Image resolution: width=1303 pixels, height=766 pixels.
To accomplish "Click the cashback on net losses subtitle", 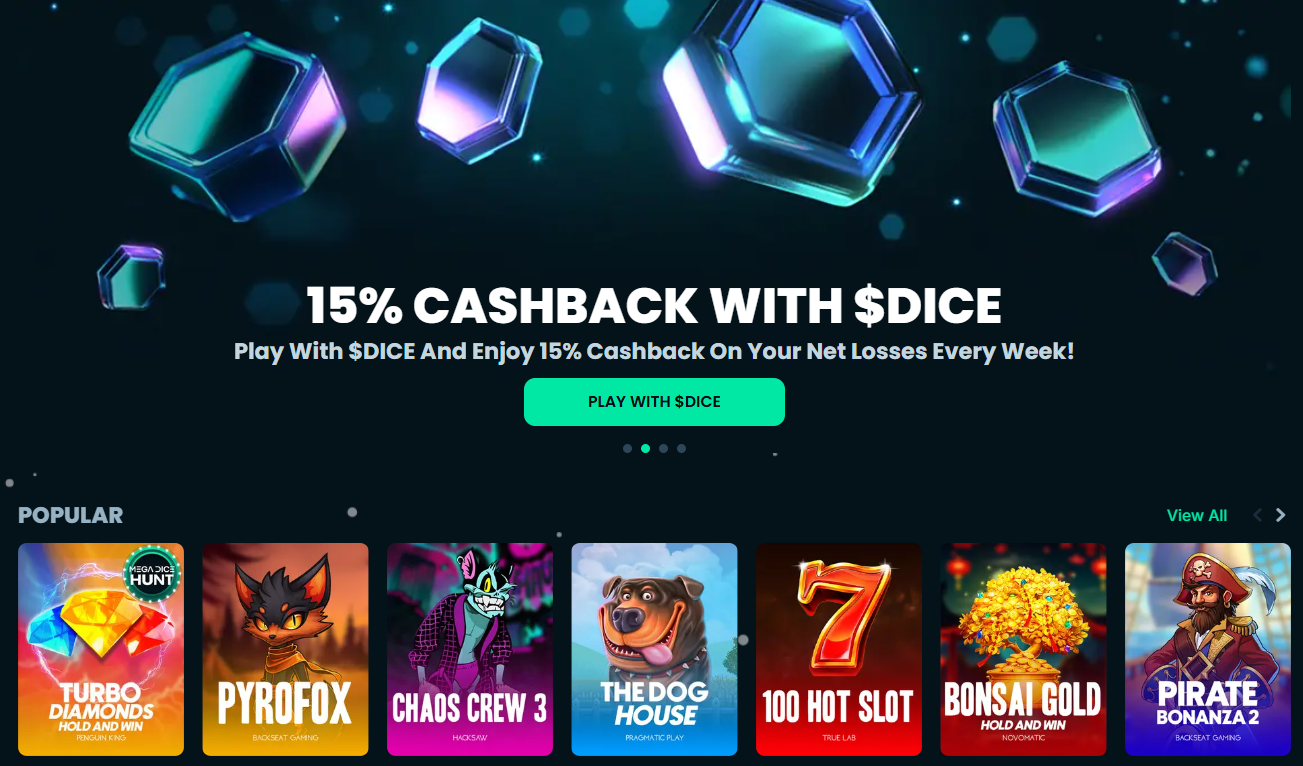I will tap(654, 352).
